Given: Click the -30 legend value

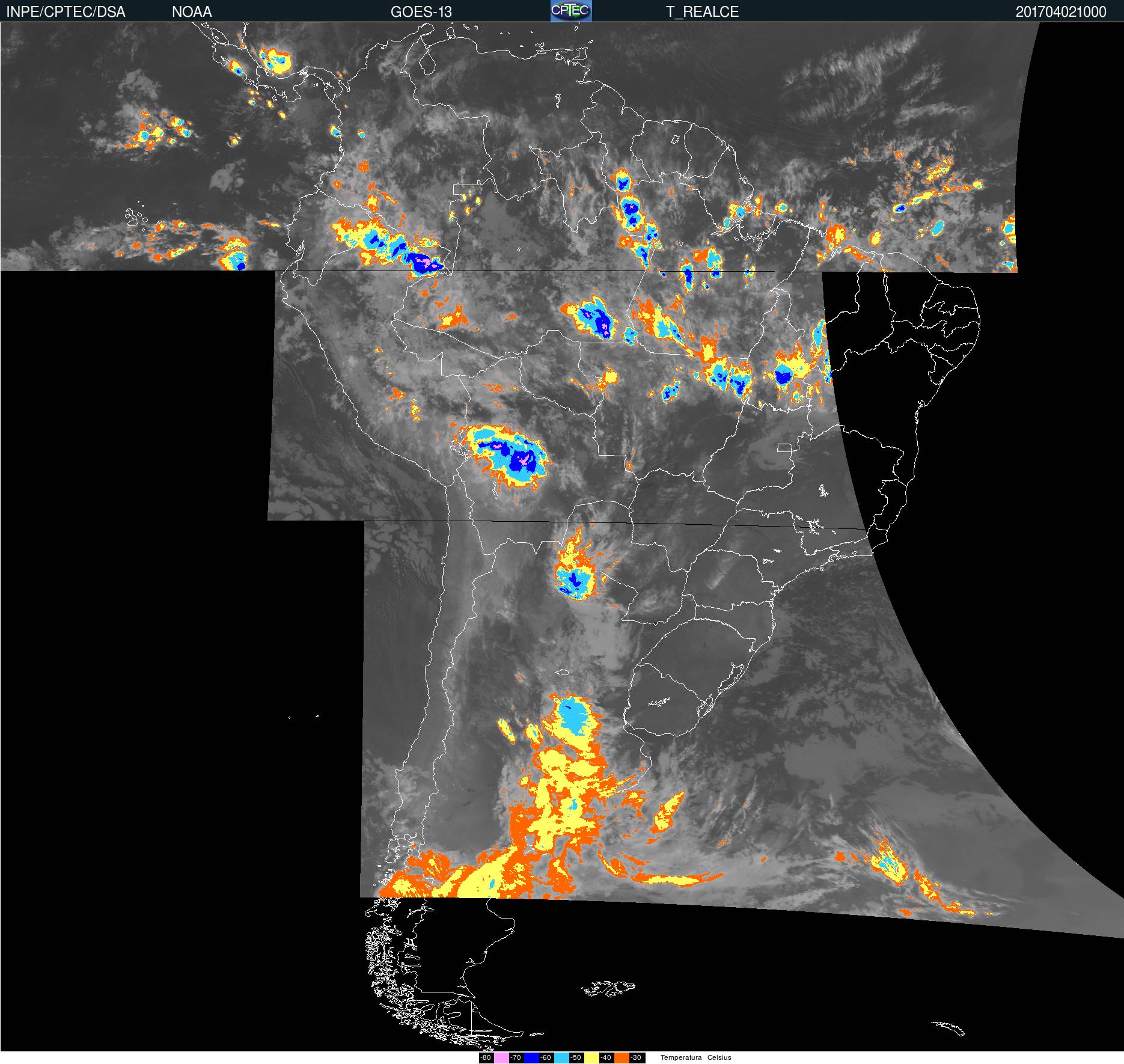Looking at the screenshot, I should click(636, 1057).
